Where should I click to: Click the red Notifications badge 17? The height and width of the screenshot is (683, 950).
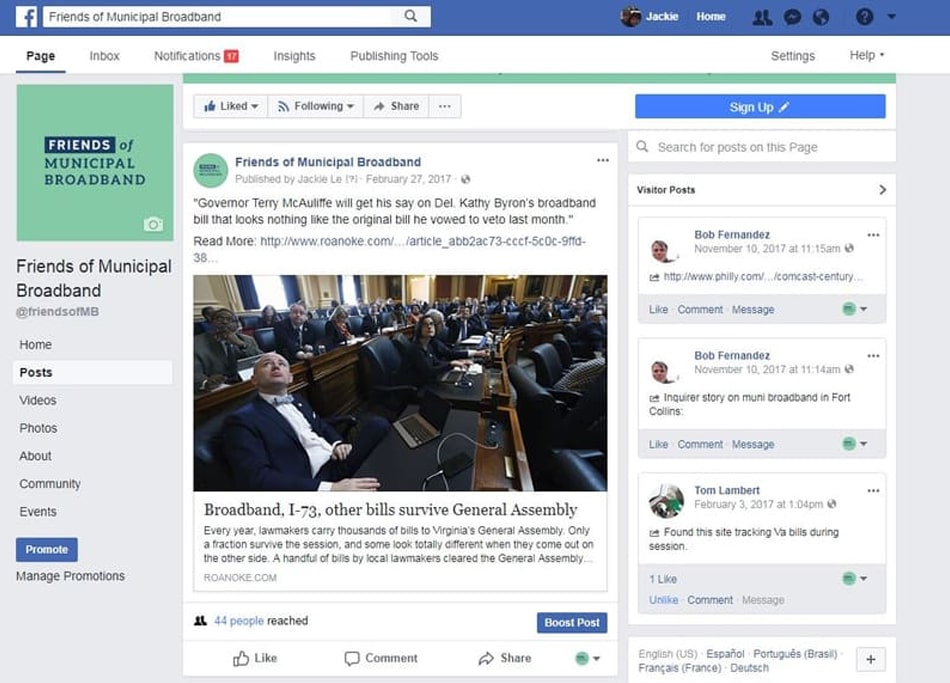click(231, 56)
